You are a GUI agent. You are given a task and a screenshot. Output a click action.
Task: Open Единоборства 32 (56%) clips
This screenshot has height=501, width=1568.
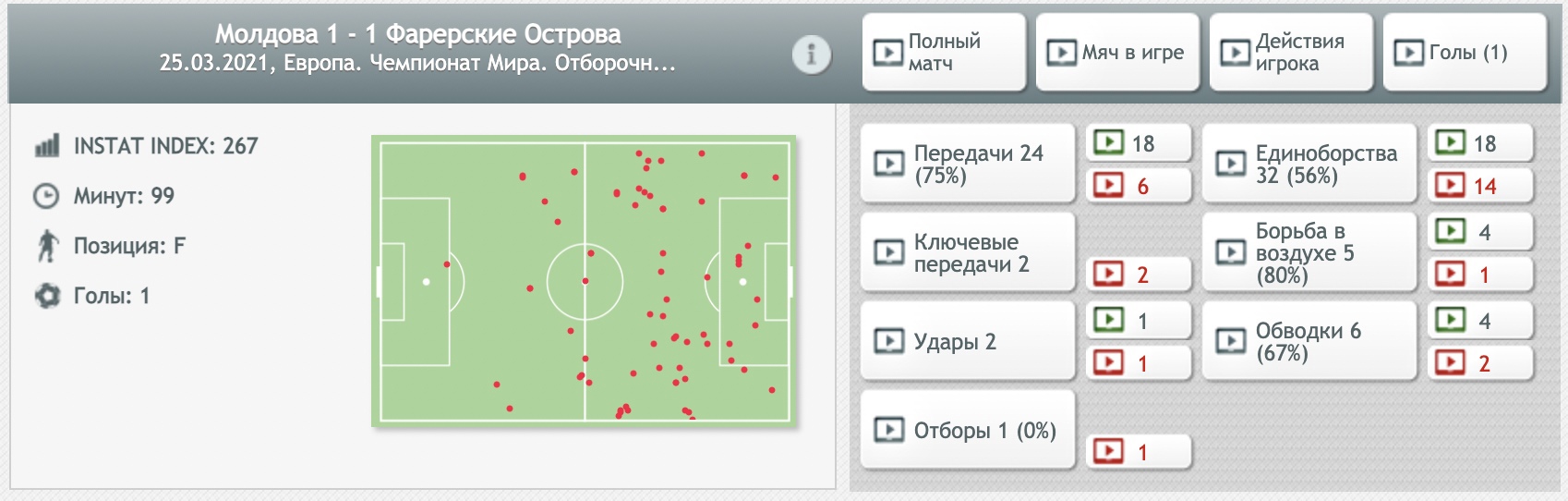click(x=1309, y=164)
